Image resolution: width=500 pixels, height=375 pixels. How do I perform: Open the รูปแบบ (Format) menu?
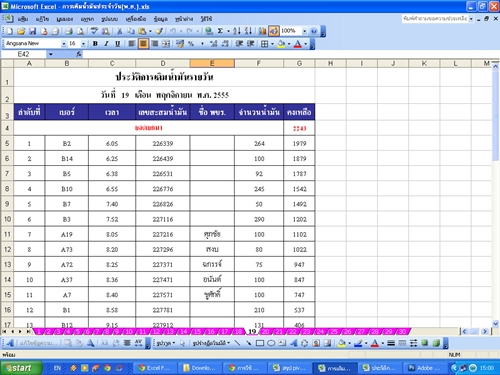[110, 19]
